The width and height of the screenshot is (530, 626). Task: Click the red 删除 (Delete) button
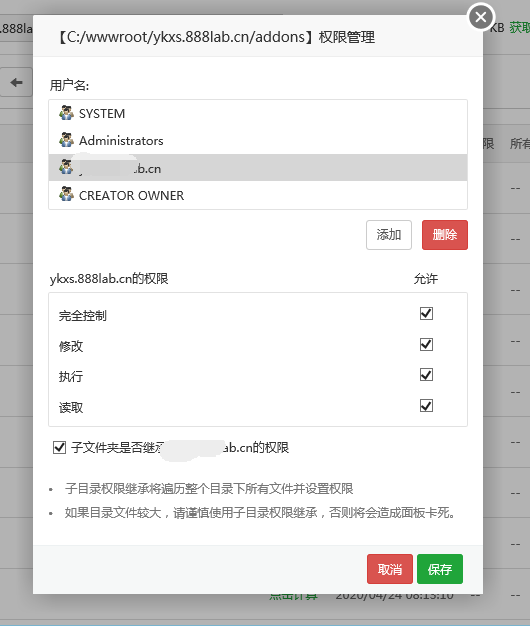coord(445,235)
